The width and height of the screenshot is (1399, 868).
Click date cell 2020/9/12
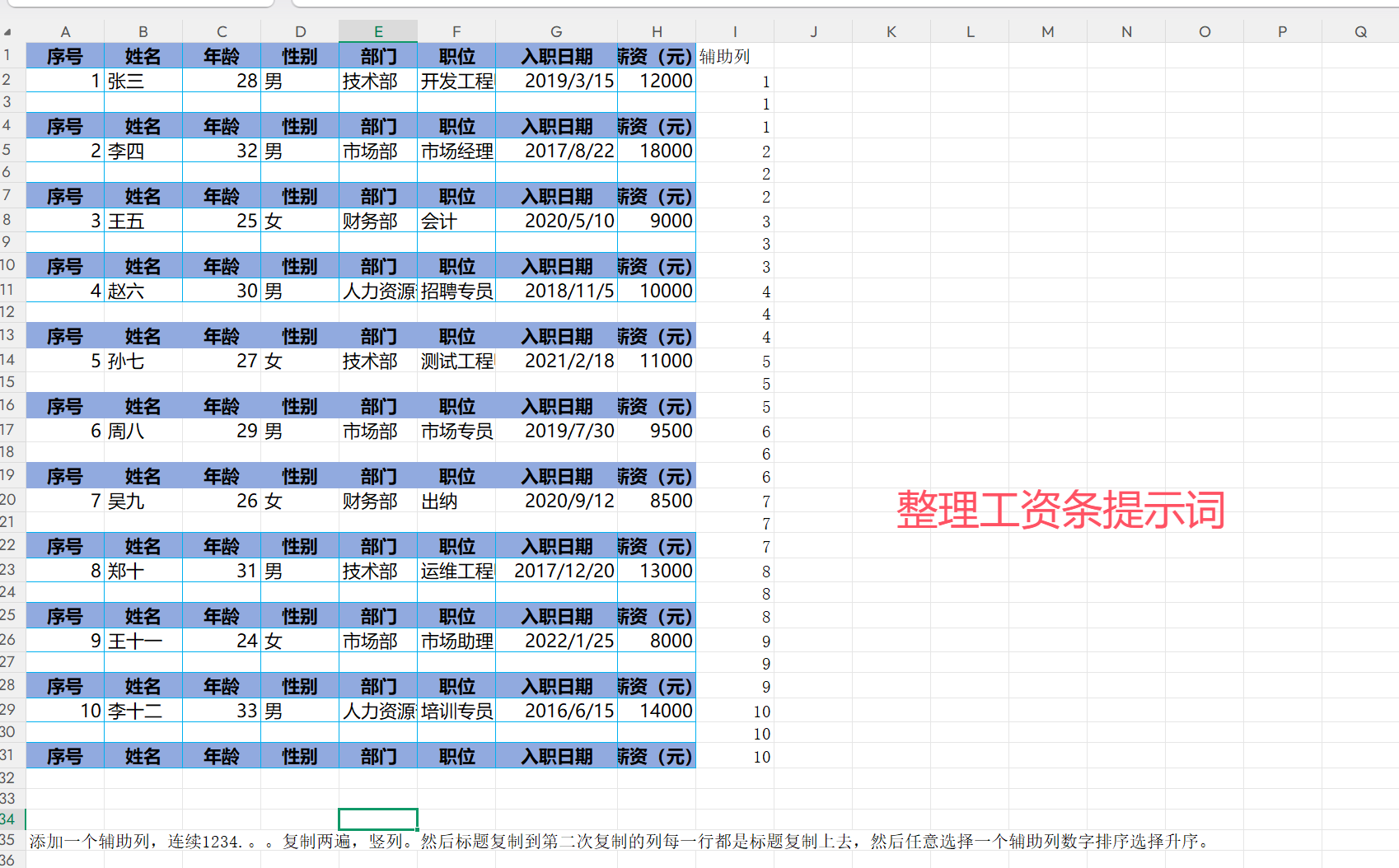(556, 501)
